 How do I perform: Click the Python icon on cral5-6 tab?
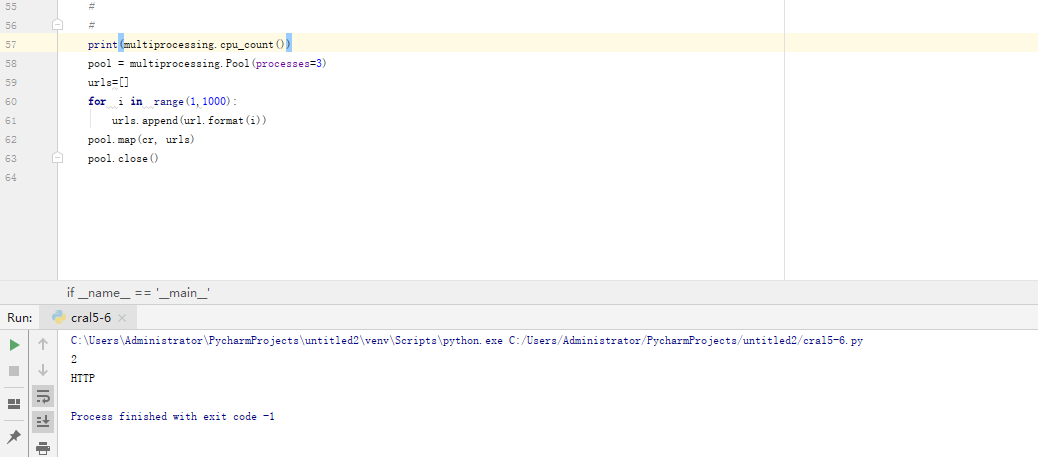[58, 317]
